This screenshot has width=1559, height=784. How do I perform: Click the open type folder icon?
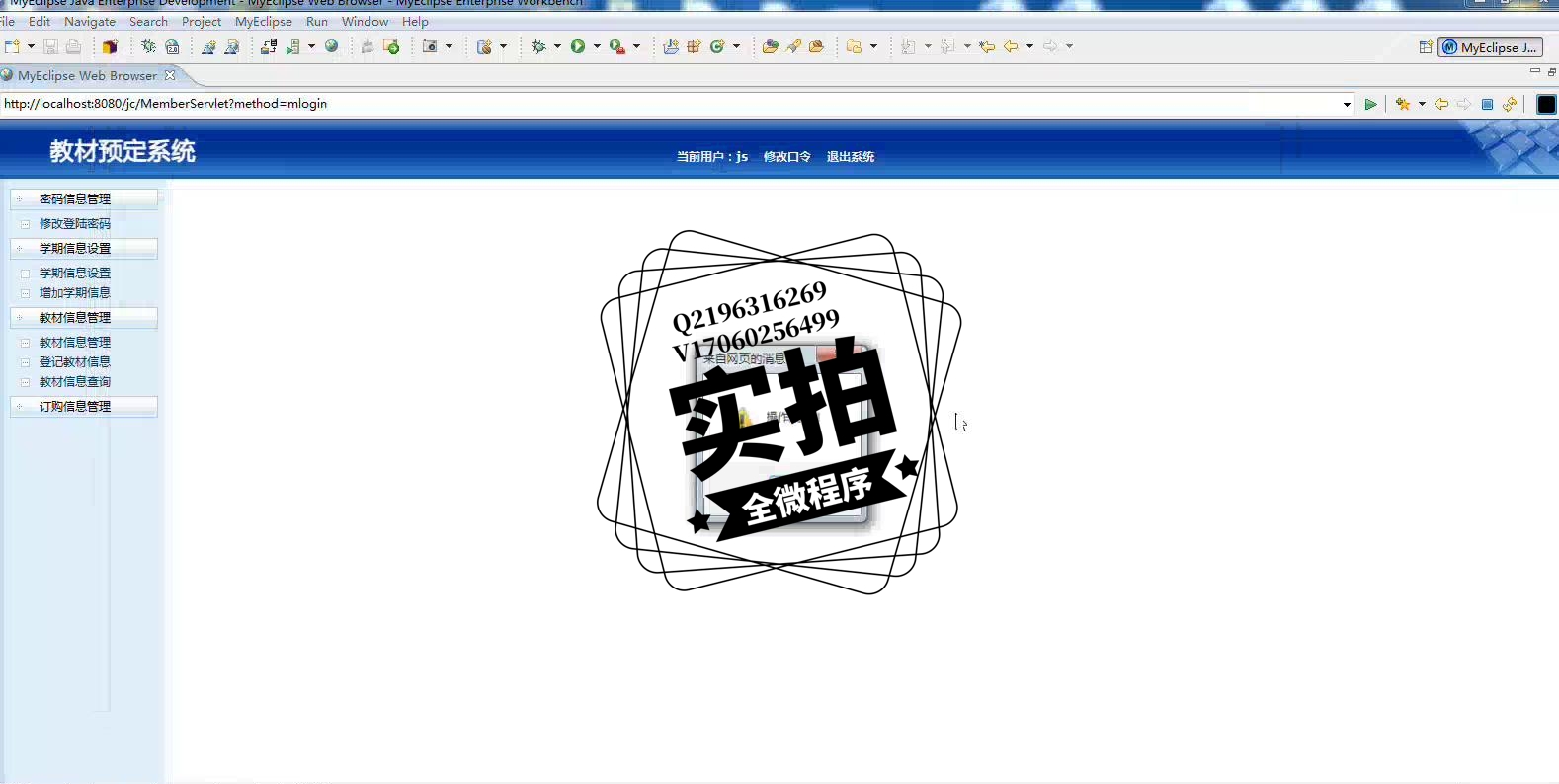click(x=771, y=46)
